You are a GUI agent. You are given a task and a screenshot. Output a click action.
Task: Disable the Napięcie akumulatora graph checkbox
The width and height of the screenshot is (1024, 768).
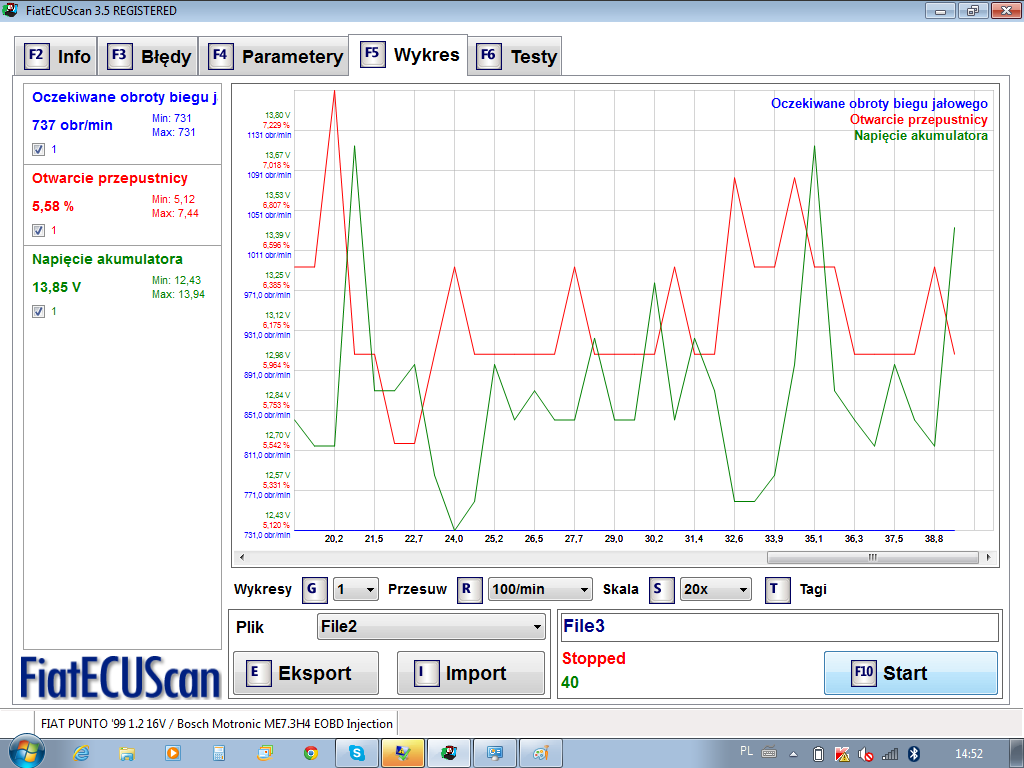tap(38, 311)
